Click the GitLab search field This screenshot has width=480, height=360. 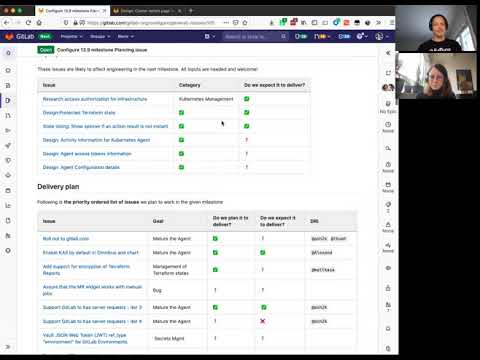(255, 36)
